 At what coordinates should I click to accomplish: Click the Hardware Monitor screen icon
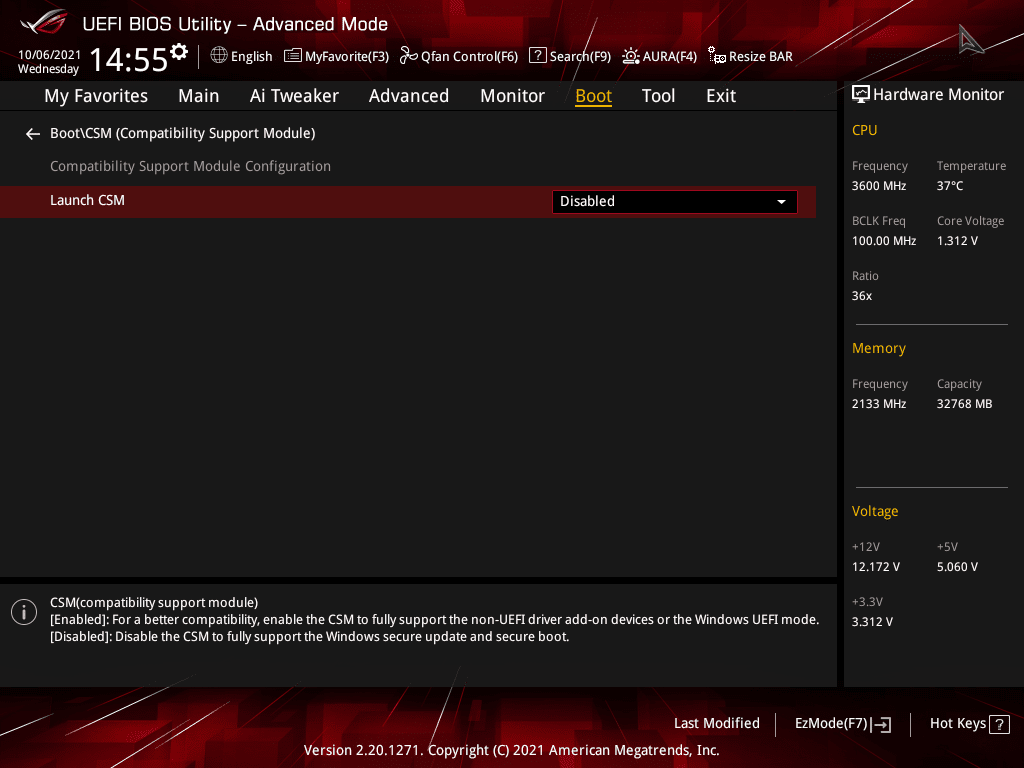pos(861,95)
